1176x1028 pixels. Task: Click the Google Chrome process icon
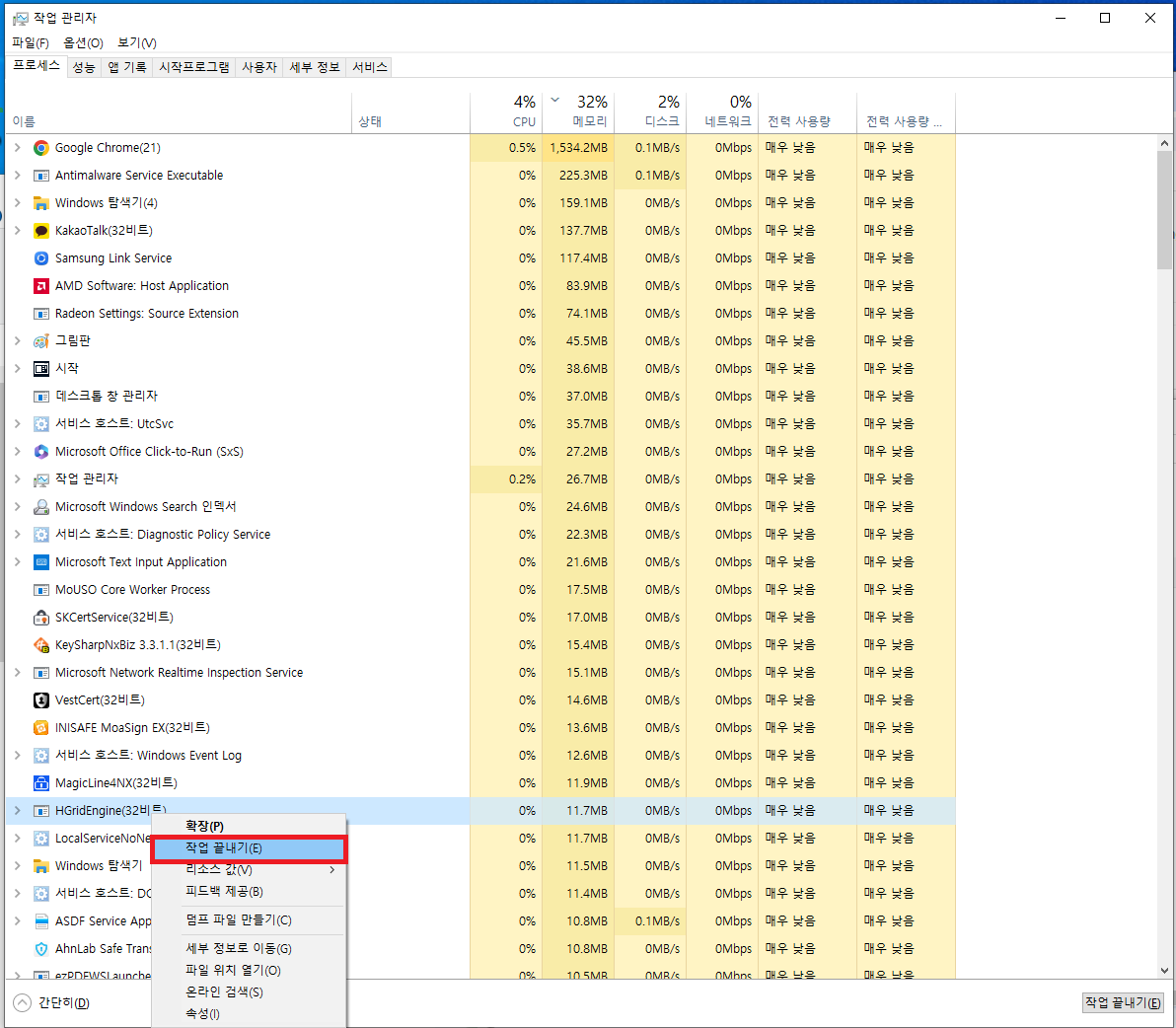[x=39, y=147]
